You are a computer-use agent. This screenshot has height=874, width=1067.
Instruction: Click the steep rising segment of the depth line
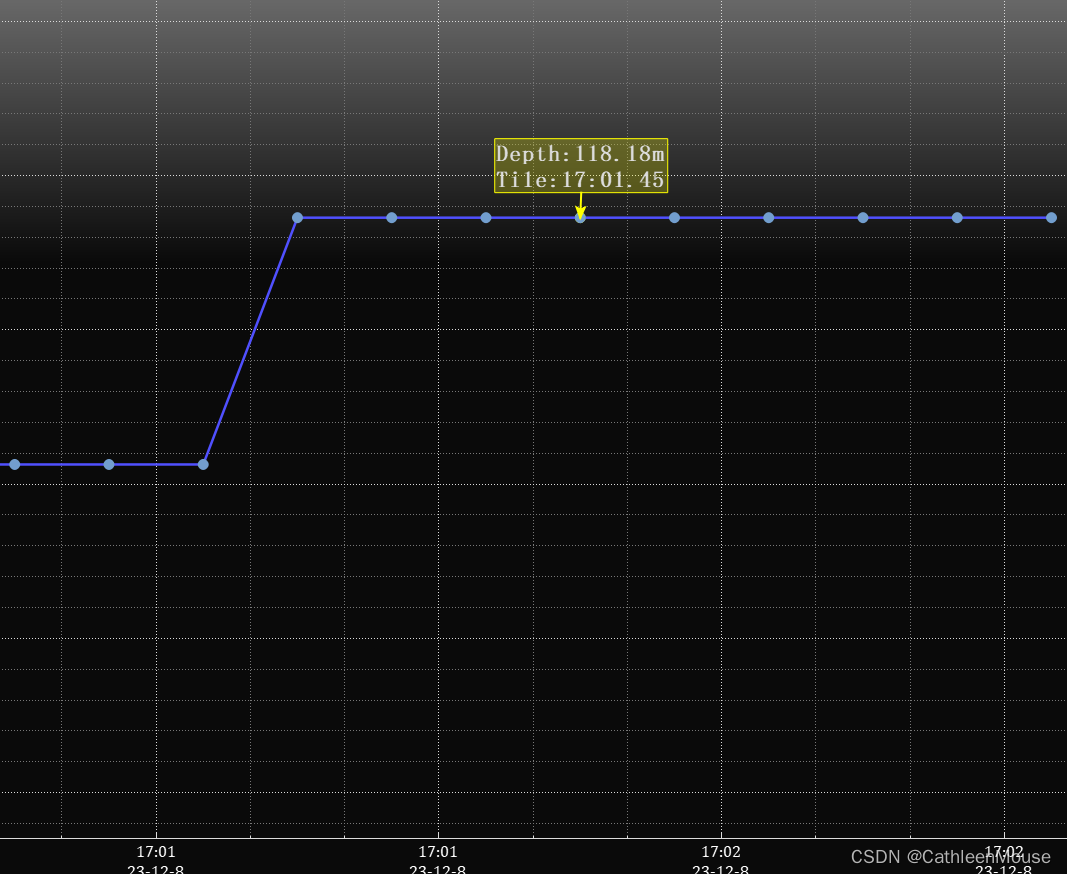[x=250, y=341]
